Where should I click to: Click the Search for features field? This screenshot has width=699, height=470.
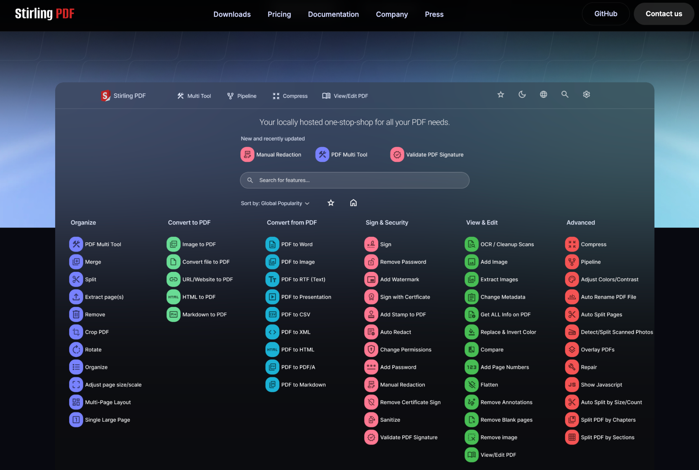pyautogui.click(x=355, y=180)
